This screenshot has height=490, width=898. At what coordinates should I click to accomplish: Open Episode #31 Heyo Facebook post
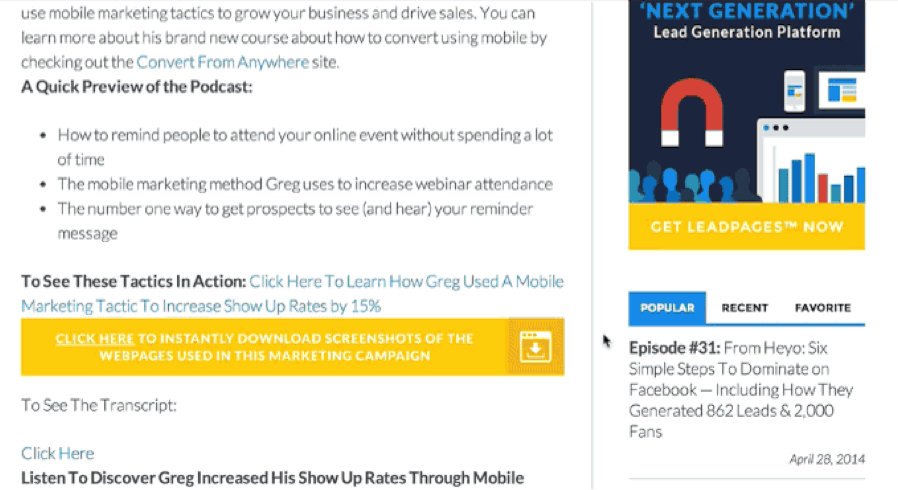(741, 389)
